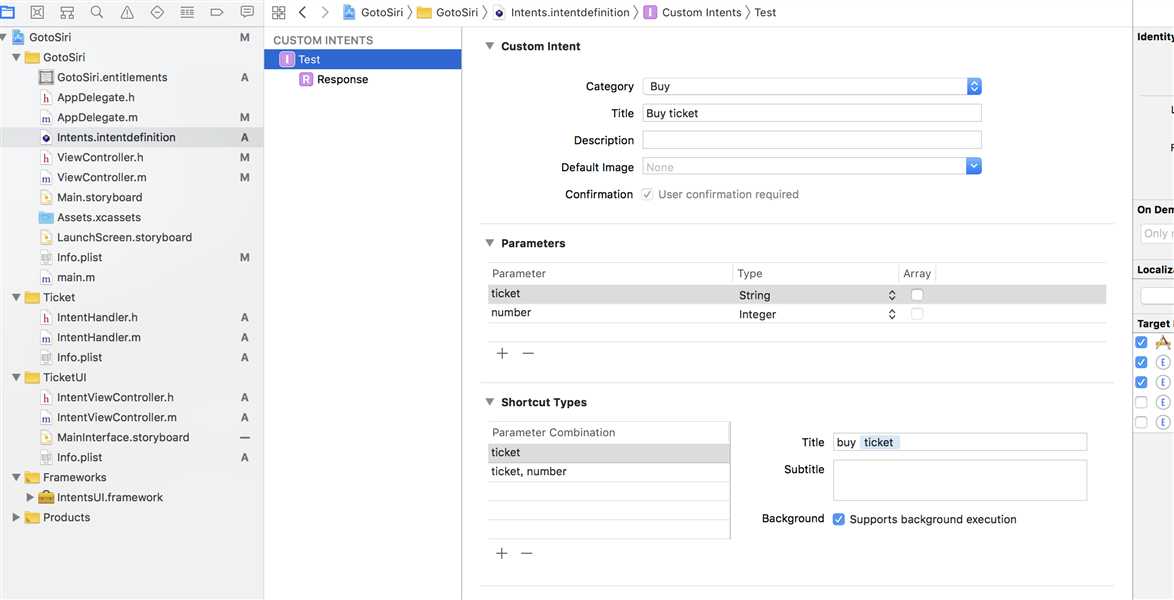
Task: Click Custom Intents in breadcrumb bar
Action: 693,12
